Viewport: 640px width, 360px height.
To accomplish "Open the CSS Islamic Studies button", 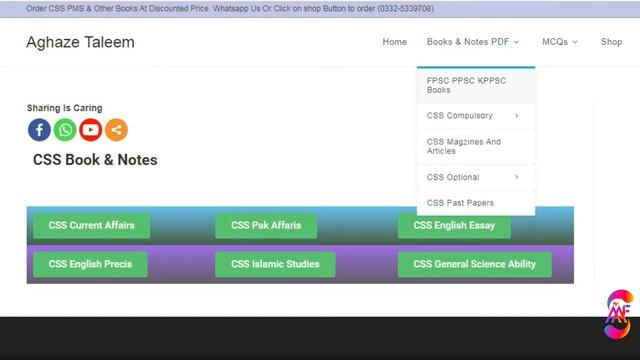I will coord(275,264).
